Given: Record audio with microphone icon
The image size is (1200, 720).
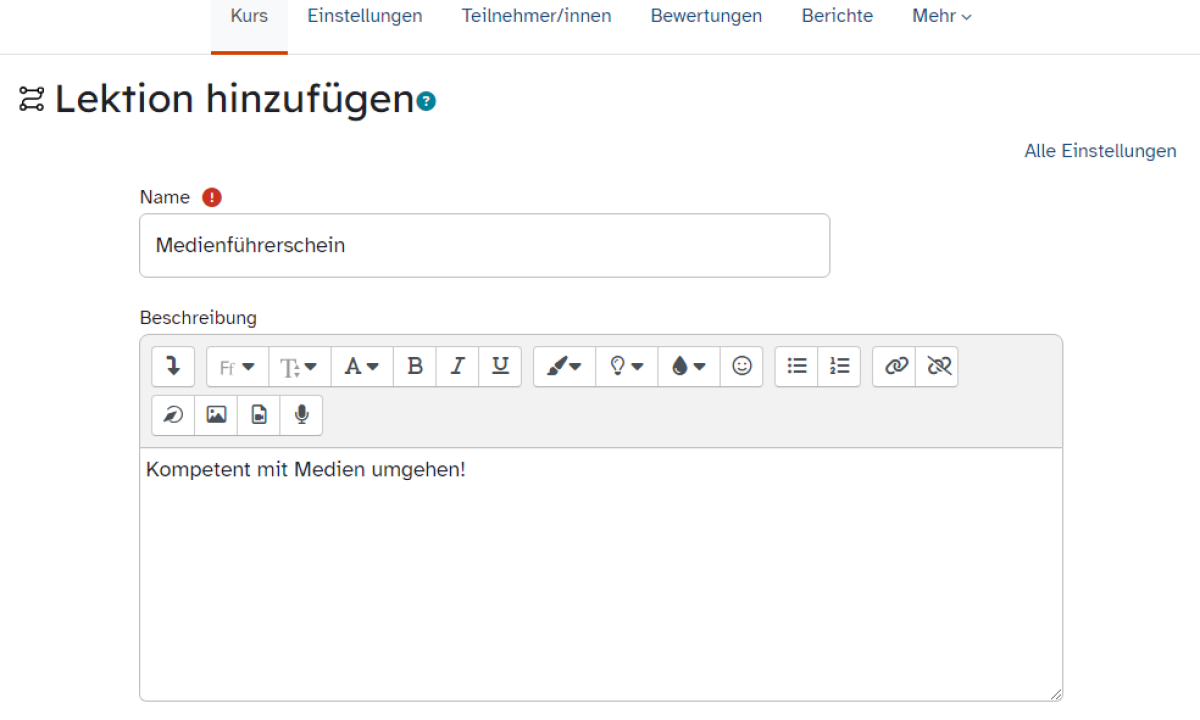Looking at the screenshot, I should (x=301, y=415).
